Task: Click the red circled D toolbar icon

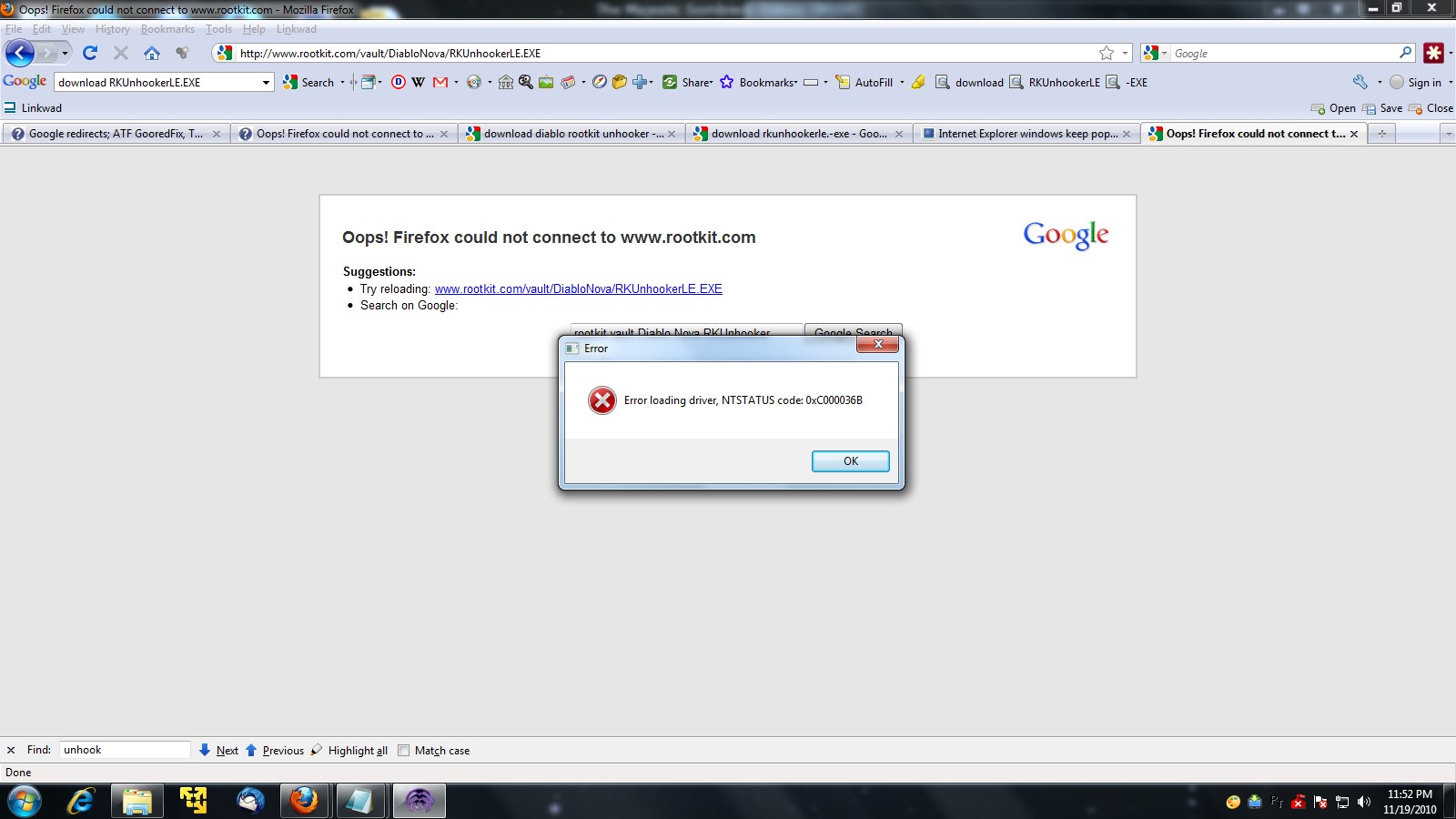Action: 398,82
